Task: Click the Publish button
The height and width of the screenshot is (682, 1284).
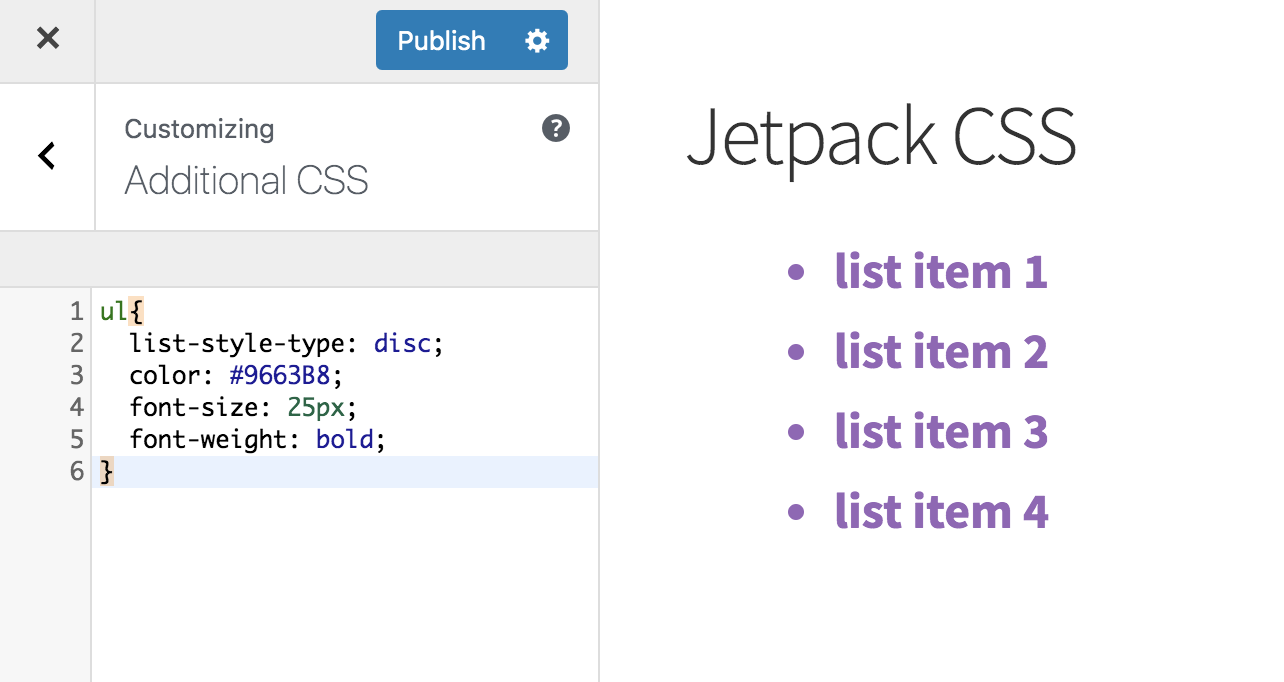Action: tap(442, 40)
